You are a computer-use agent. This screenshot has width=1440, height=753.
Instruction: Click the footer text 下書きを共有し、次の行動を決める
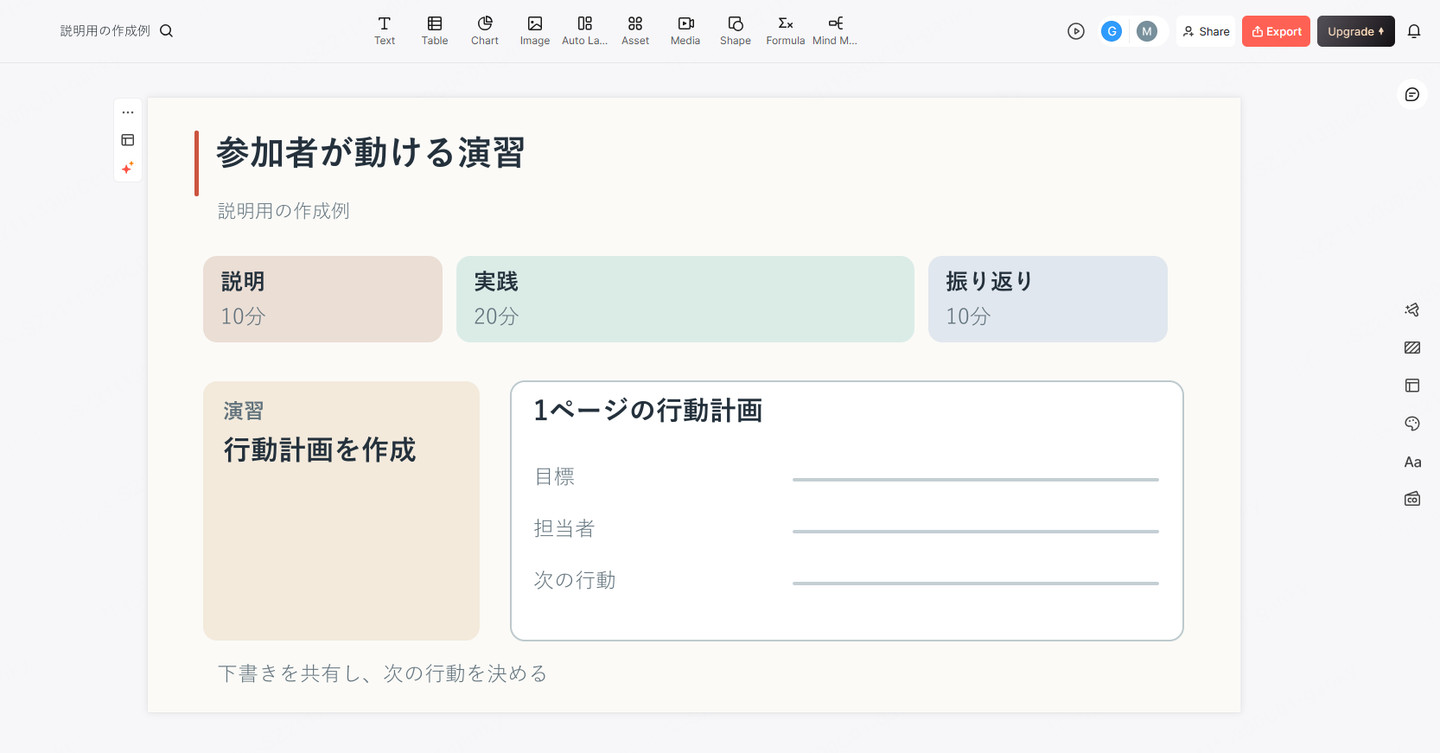pos(383,673)
